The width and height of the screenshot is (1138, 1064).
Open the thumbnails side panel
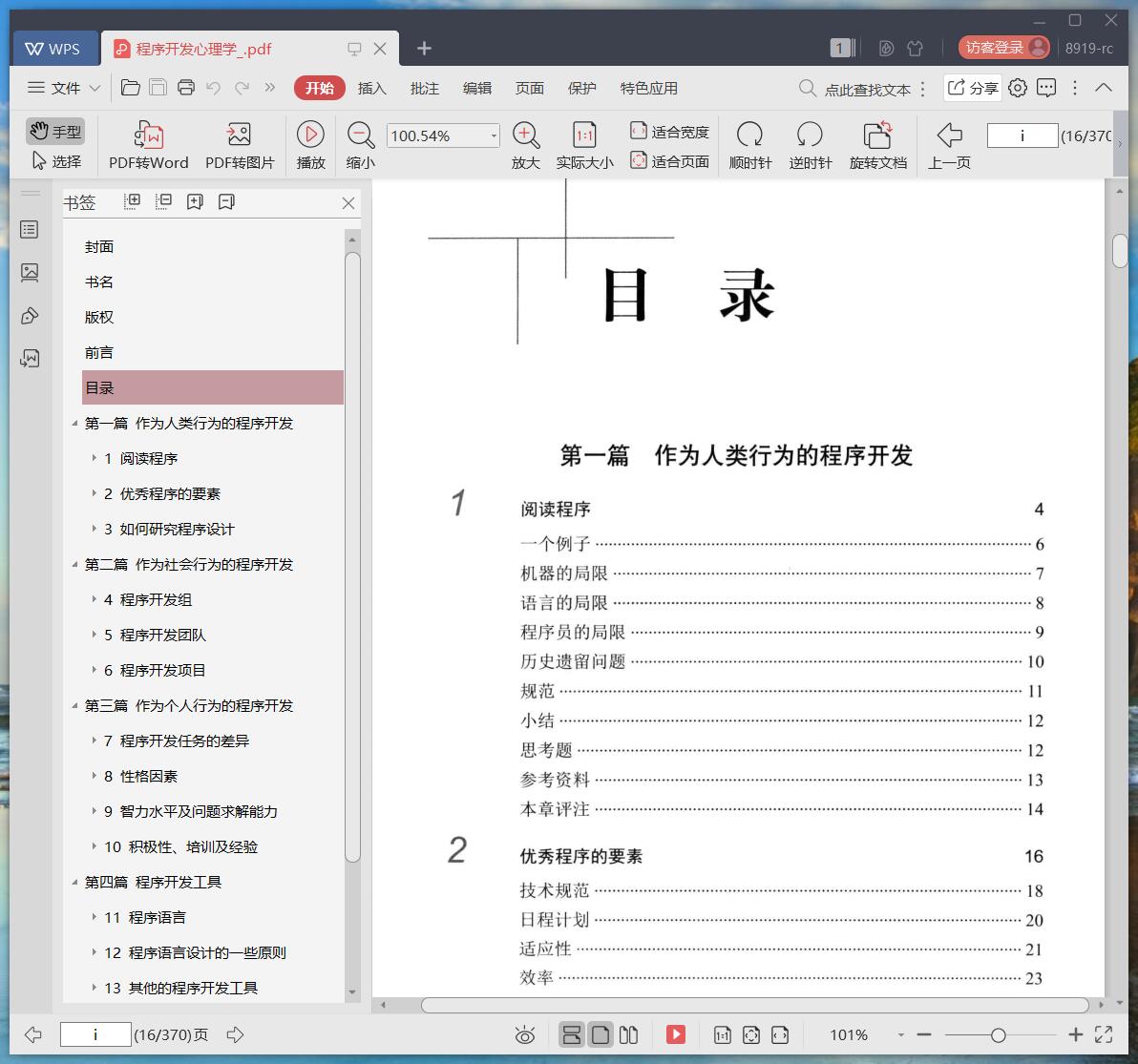click(30, 273)
